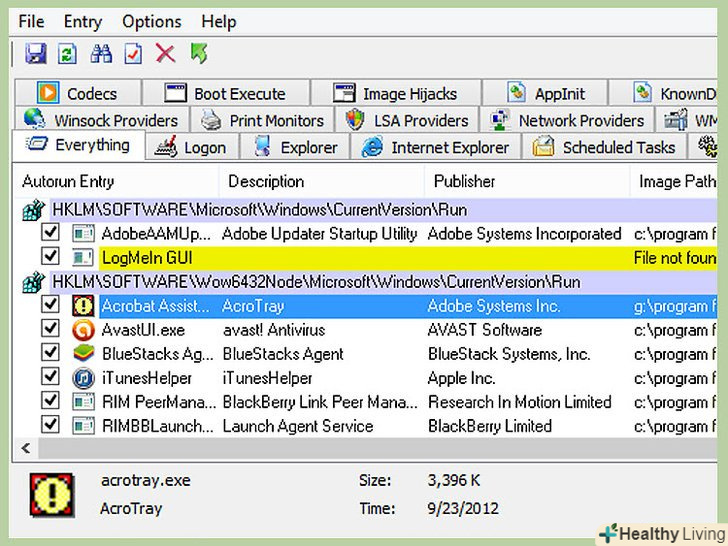The width and height of the screenshot is (728, 546).
Task: Select the 'avast! Antivirus' description cell
Action: (x=274, y=330)
